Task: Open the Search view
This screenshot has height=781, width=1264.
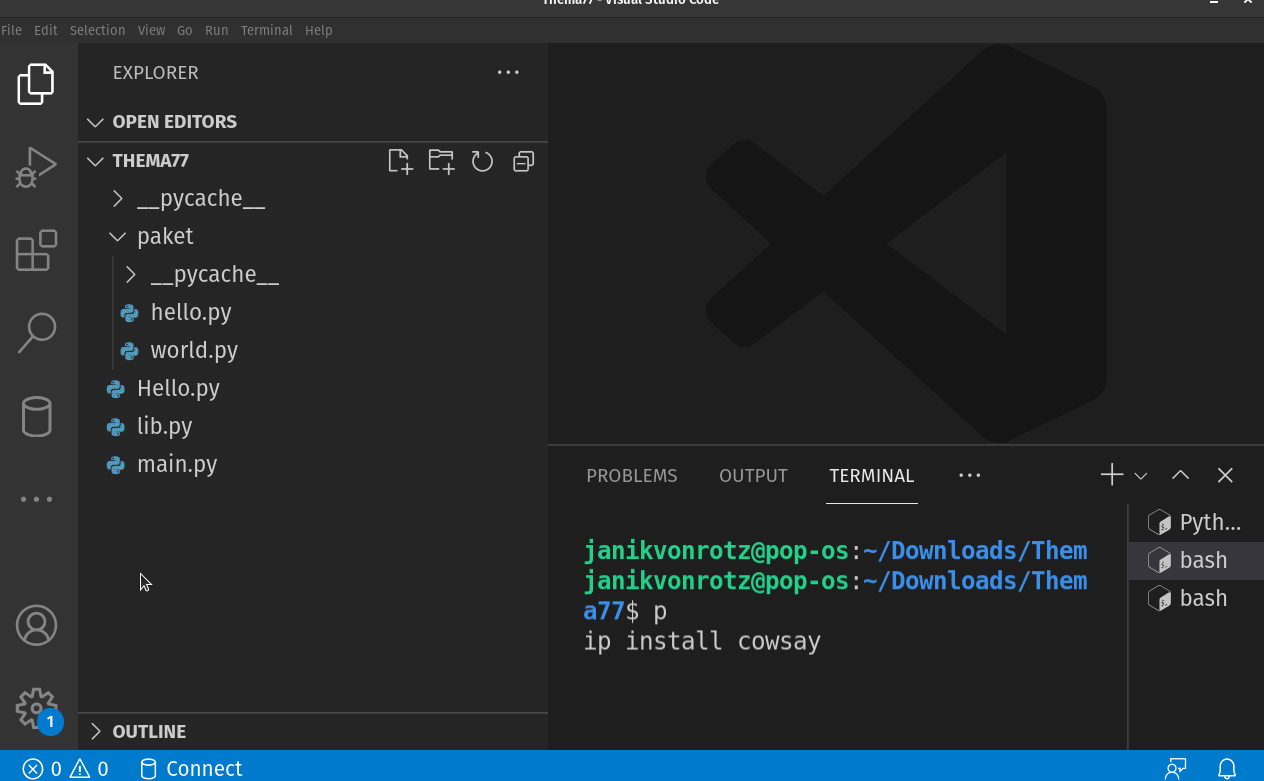Action: point(36,331)
